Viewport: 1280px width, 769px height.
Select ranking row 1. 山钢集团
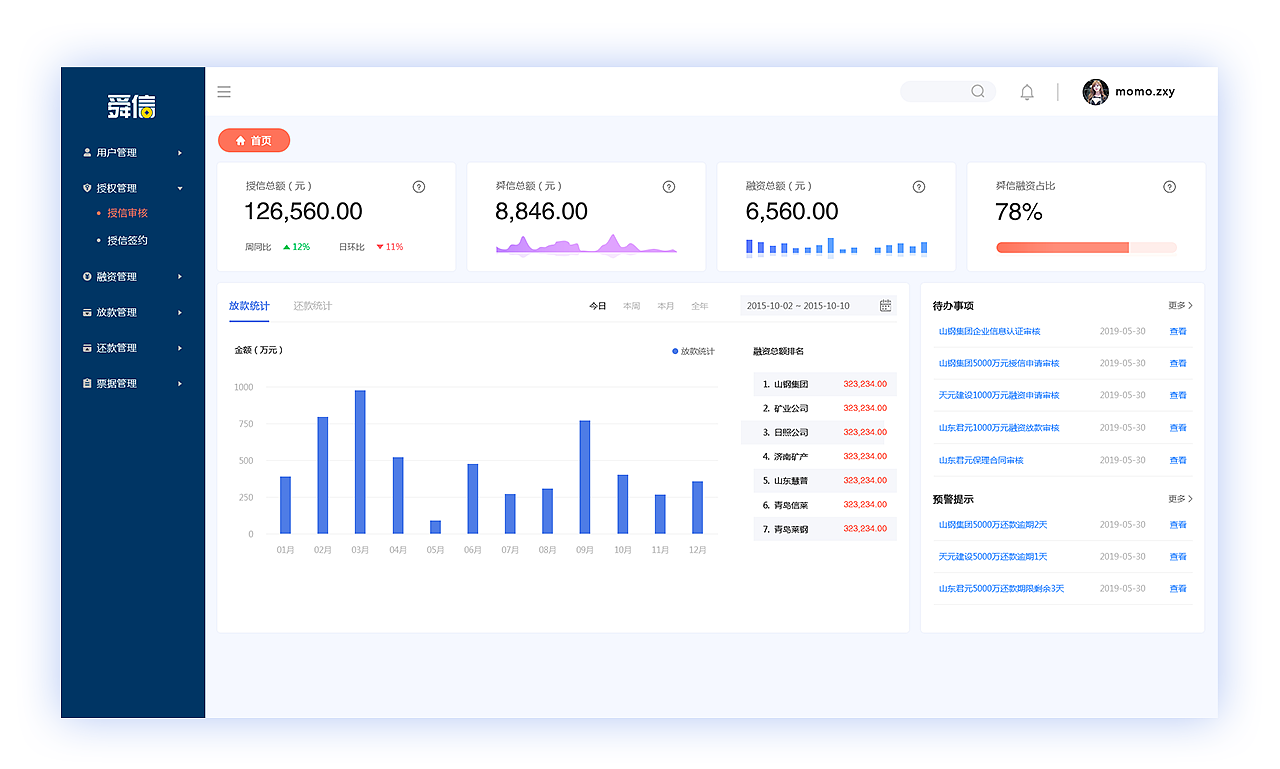[825, 384]
